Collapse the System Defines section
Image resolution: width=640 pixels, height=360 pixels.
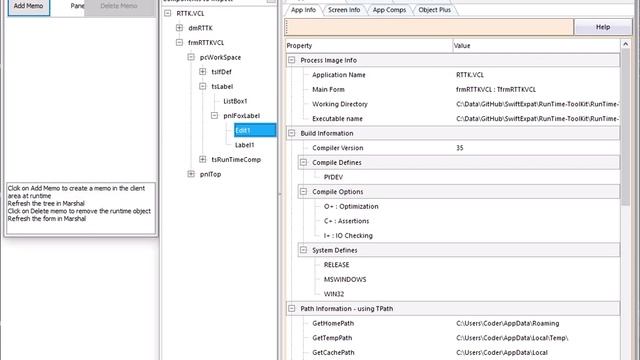pyautogui.click(x=304, y=250)
